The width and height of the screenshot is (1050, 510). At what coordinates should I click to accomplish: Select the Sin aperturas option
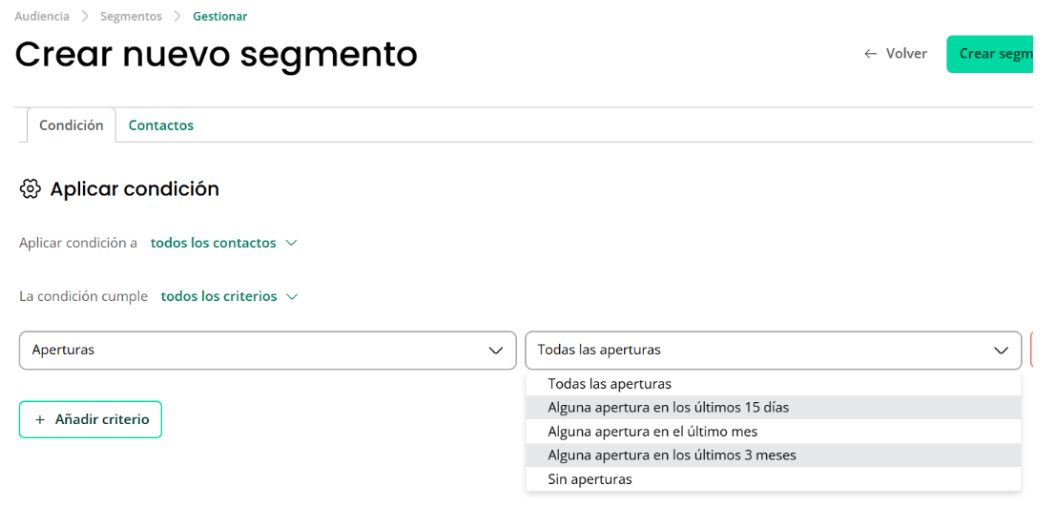click(x=773, y=479)
